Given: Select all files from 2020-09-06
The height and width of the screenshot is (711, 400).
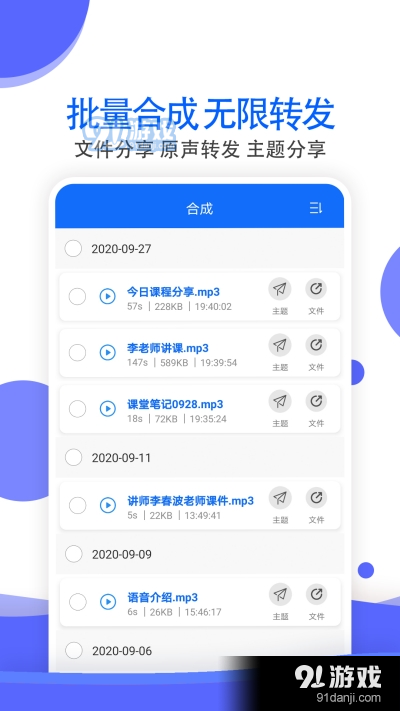Looking at the screenshot, I should click(x=73, y=651).
